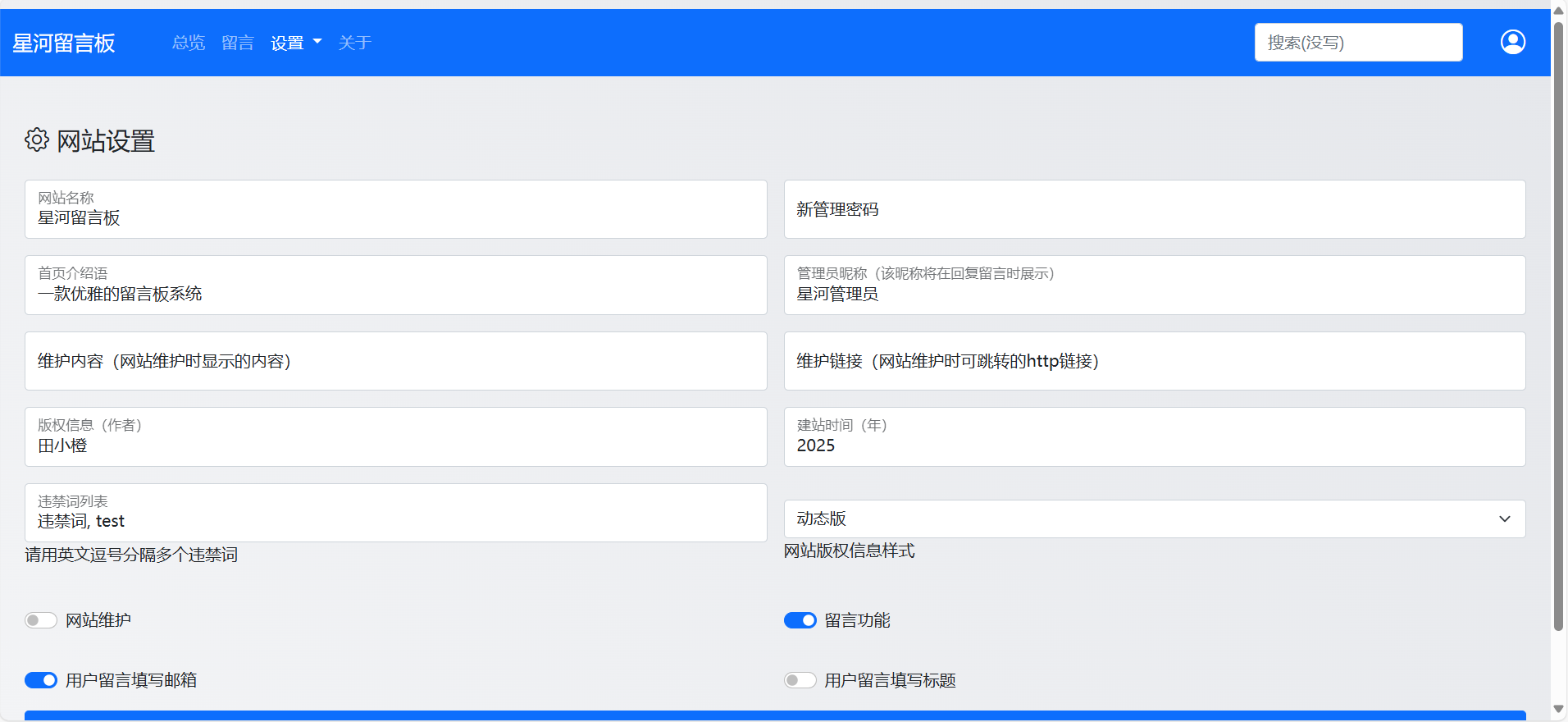
Task: Click the 网站版权信息样式 label text
Action: tap(850, 551)
